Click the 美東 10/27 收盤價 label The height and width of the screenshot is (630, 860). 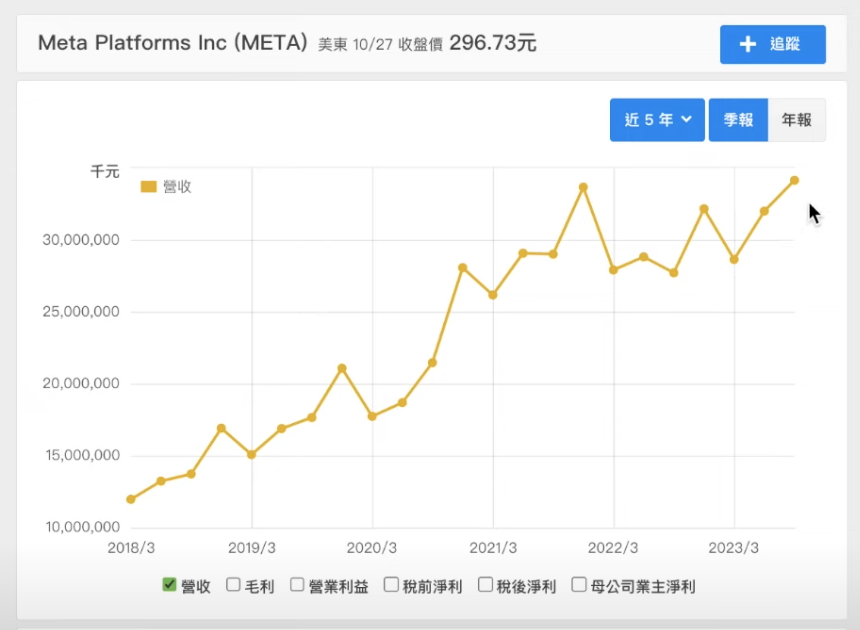[x=380, y=44]
